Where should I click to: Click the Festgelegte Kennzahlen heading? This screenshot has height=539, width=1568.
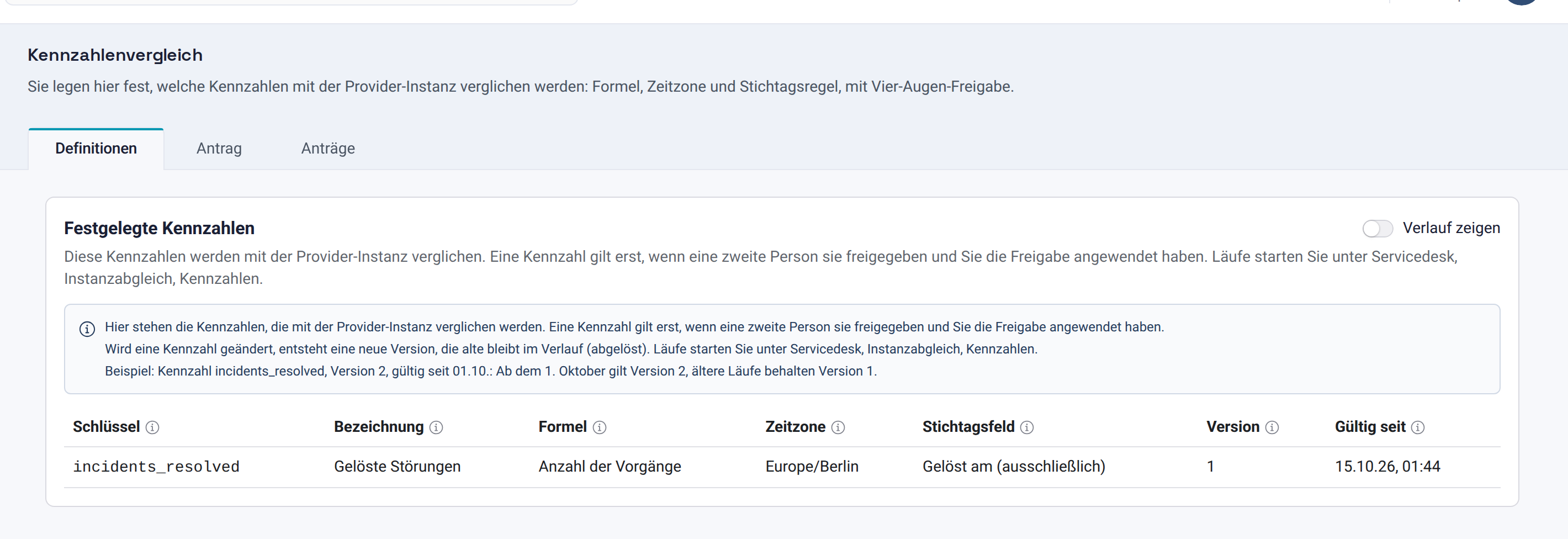160,229
